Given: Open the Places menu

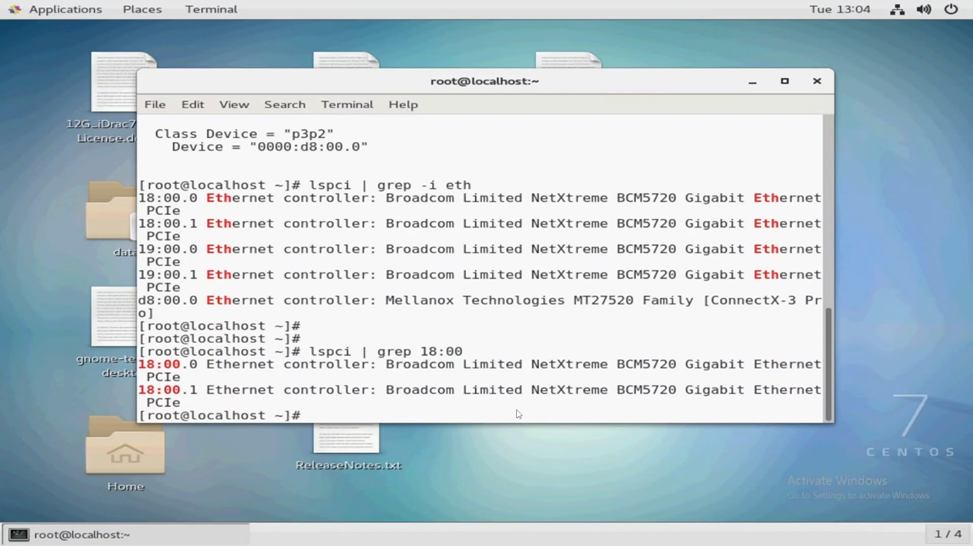Looking at the screenshot, I should [142, 9].
